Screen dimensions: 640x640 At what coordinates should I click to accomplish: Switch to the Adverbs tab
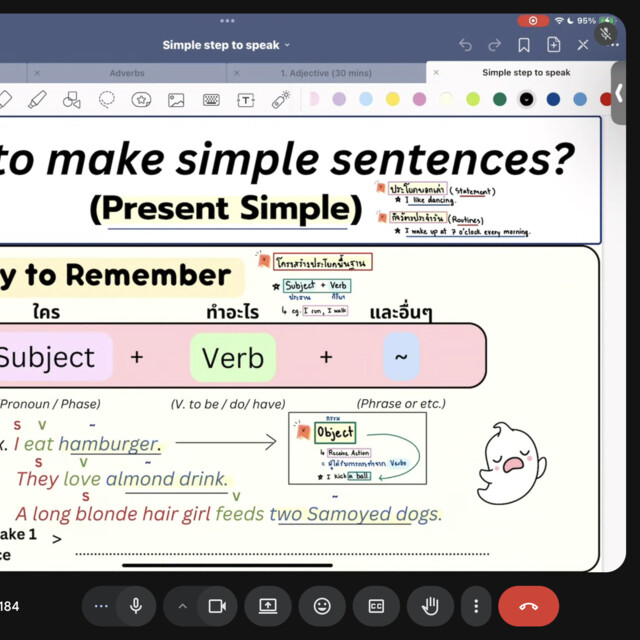127,73
